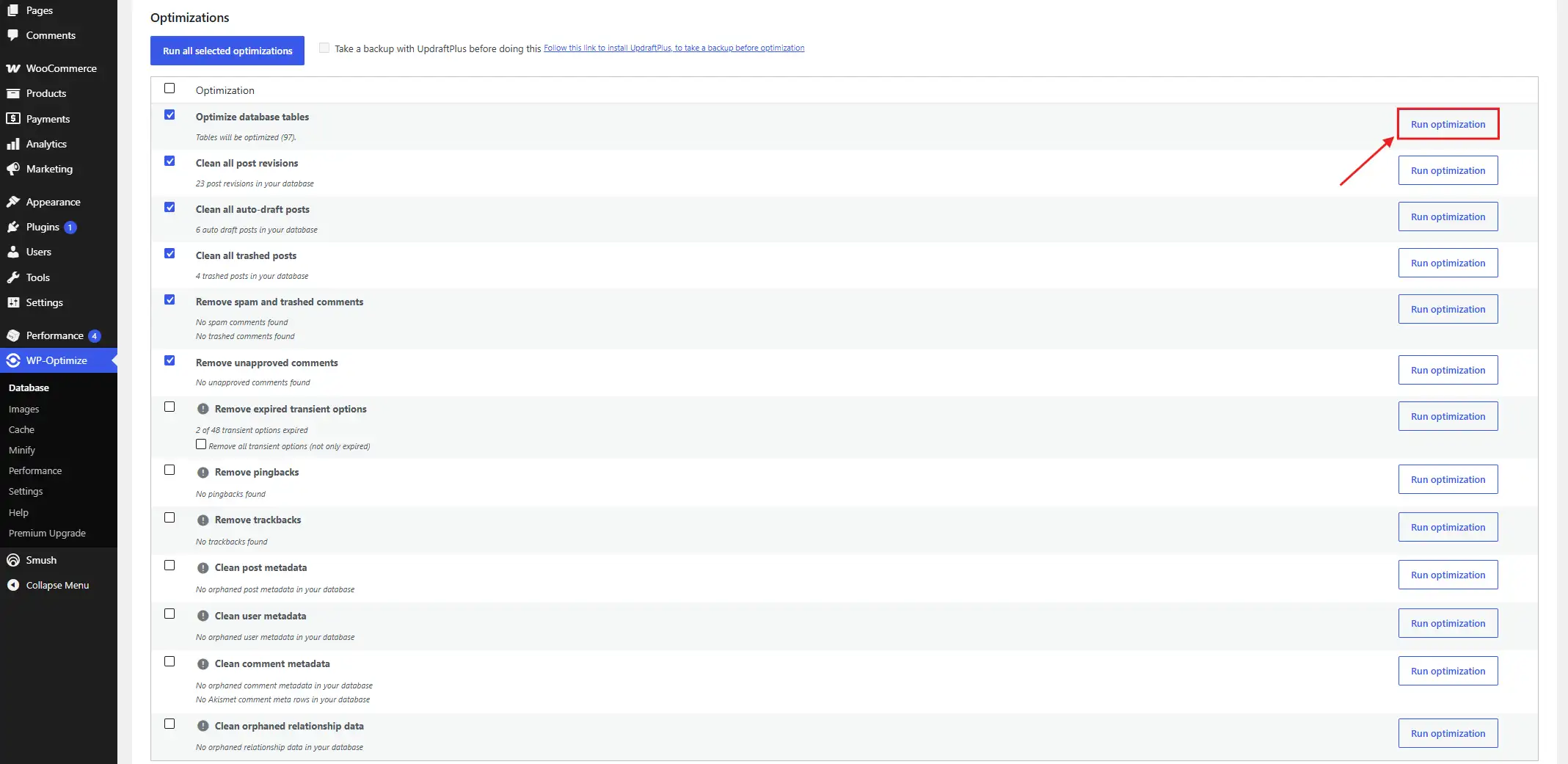Click the Tools wrench icon
Image resolution: width=1568 pixels, height=764 pixels.
pos(12,277)
